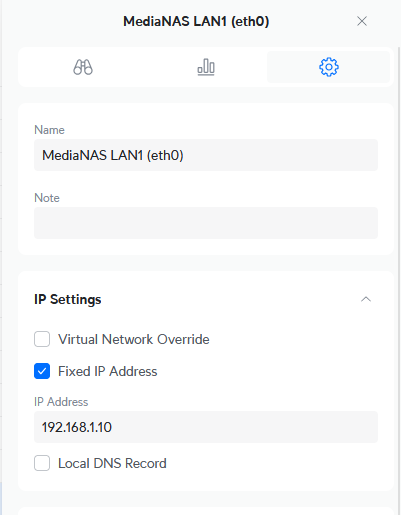Tick the Local DNS Record checkbox

42,463
